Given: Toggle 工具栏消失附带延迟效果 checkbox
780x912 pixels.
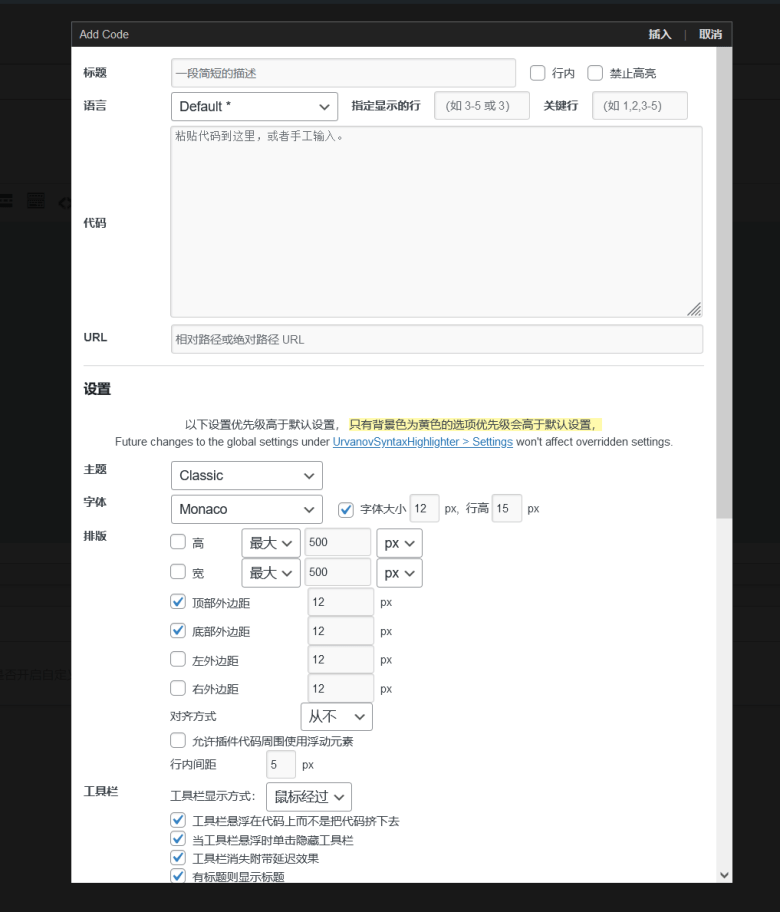Looking at the screenshot, I should pyautogui.click(x=177, y=857).
